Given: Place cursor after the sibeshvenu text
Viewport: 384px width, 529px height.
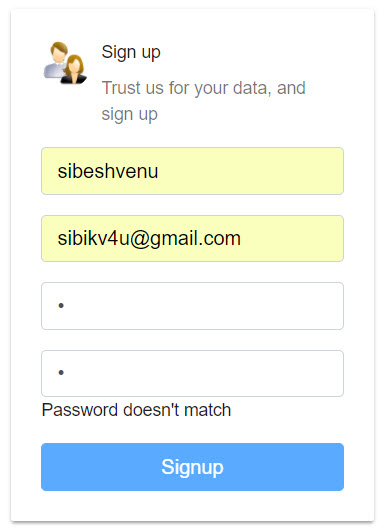Looking at the screenshot, I should click(x=159, y=171).
